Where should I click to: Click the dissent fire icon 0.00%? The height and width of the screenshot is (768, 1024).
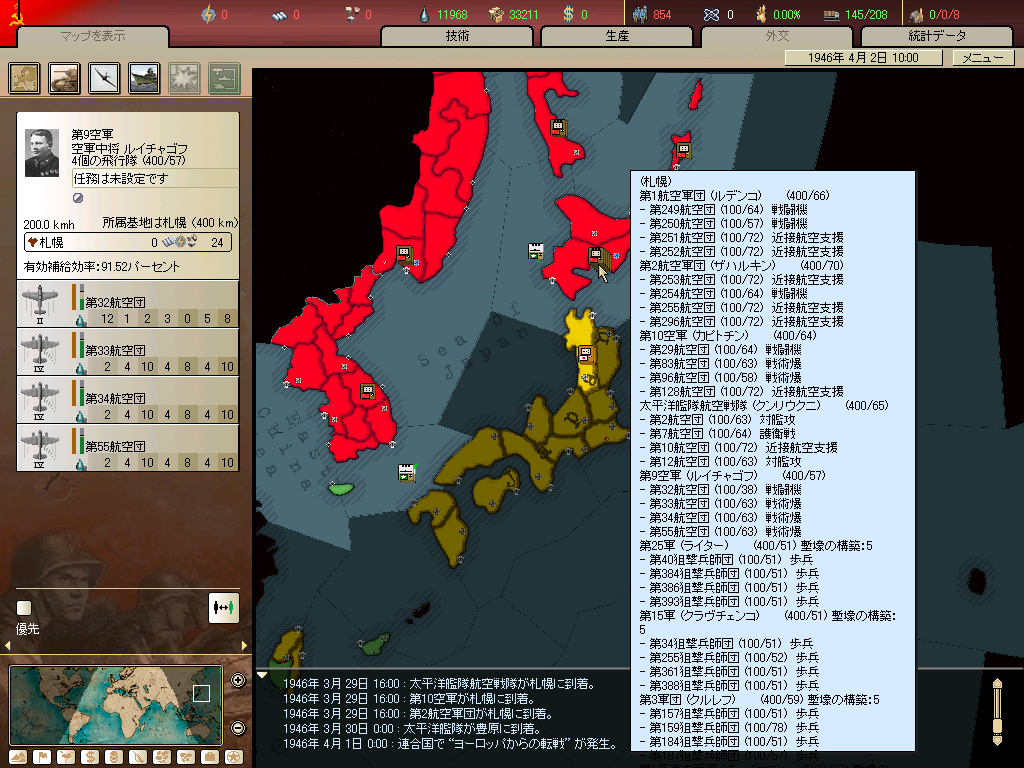(761, 14)
